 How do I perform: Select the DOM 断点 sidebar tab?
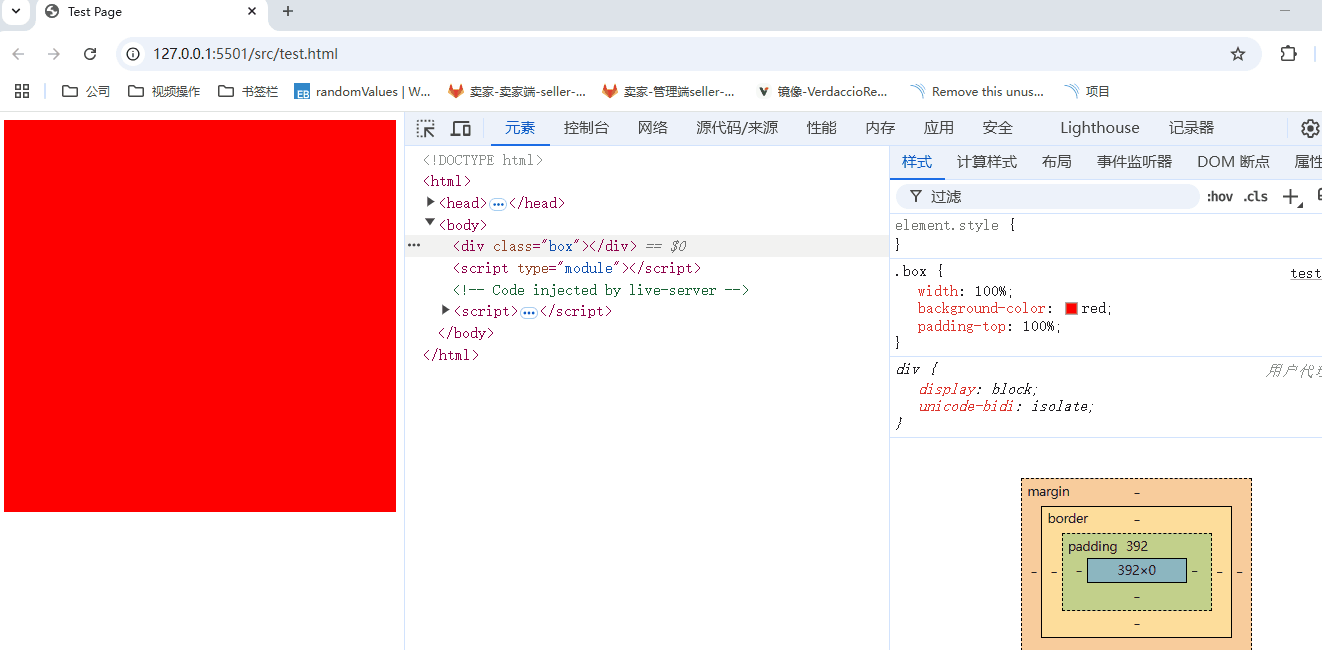click(1234, 162)
